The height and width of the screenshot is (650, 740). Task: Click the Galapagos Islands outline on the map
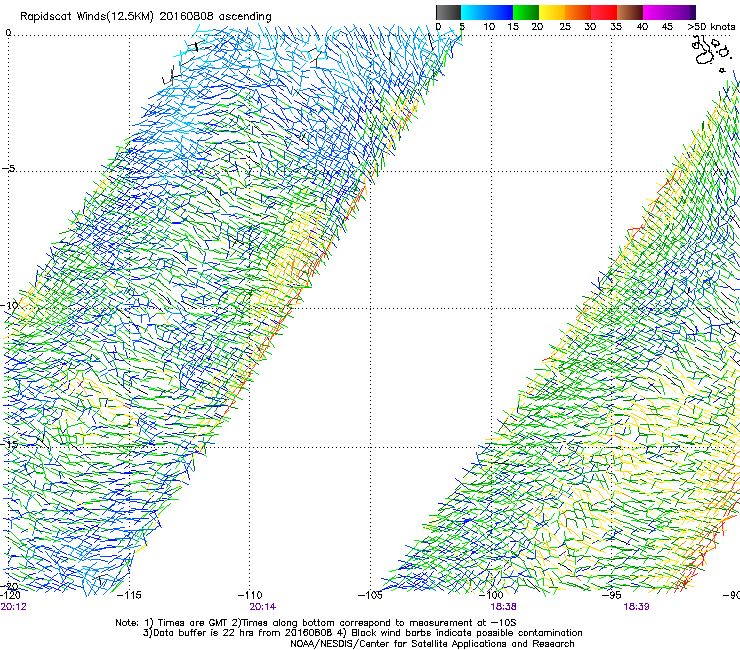pyautogui.click(x=710, y=53)
